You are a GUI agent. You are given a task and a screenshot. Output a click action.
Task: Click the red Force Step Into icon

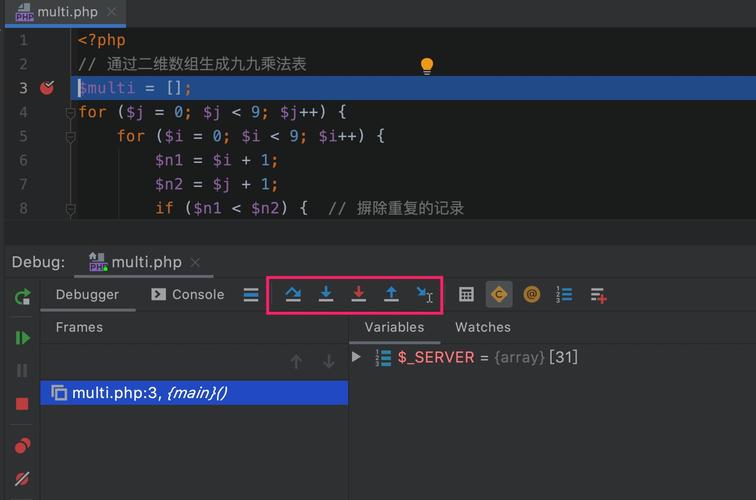click(358, 294)
